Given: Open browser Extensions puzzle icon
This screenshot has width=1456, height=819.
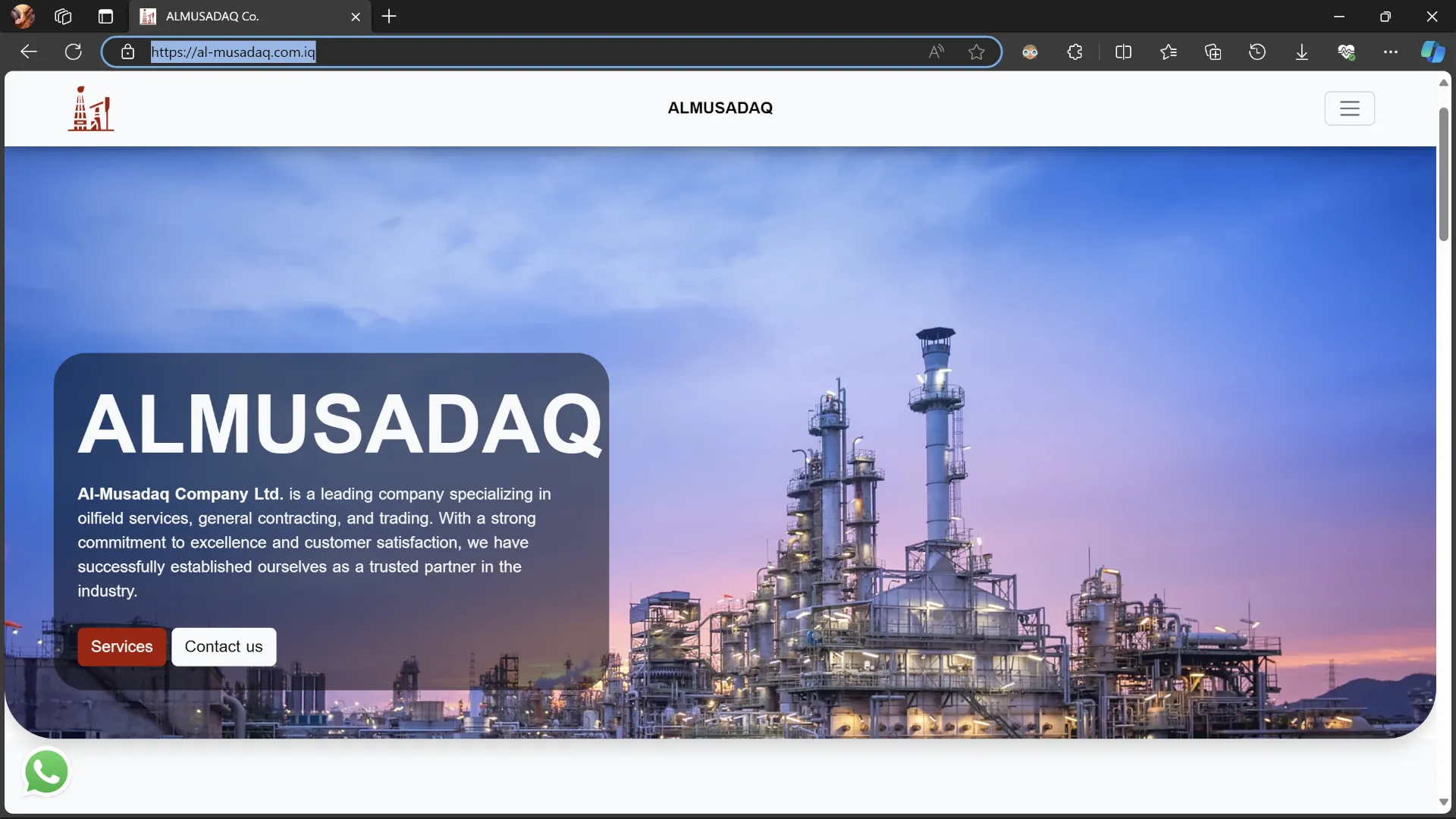Looking at the screenshot, I should (x=1075, y=52).
